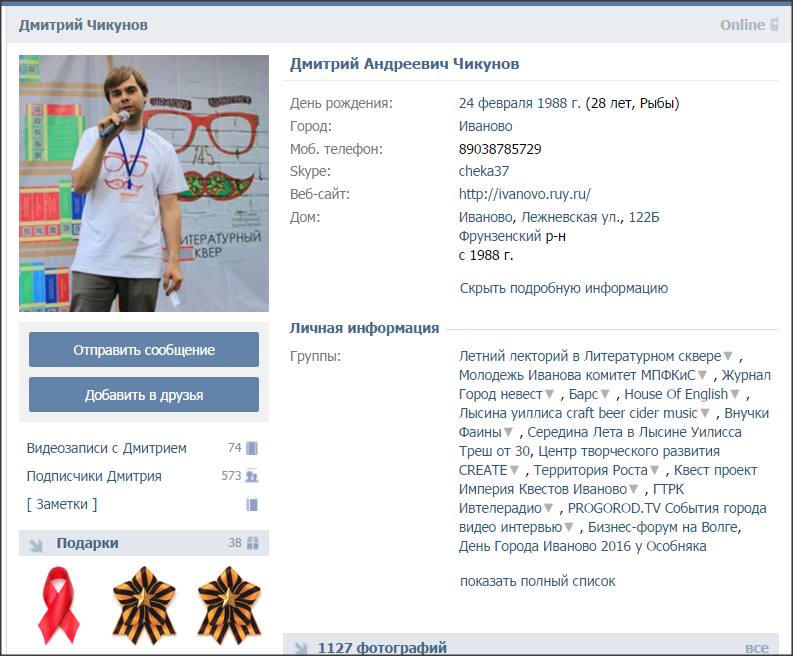Click Скрыть подробную информацию link

564,288
